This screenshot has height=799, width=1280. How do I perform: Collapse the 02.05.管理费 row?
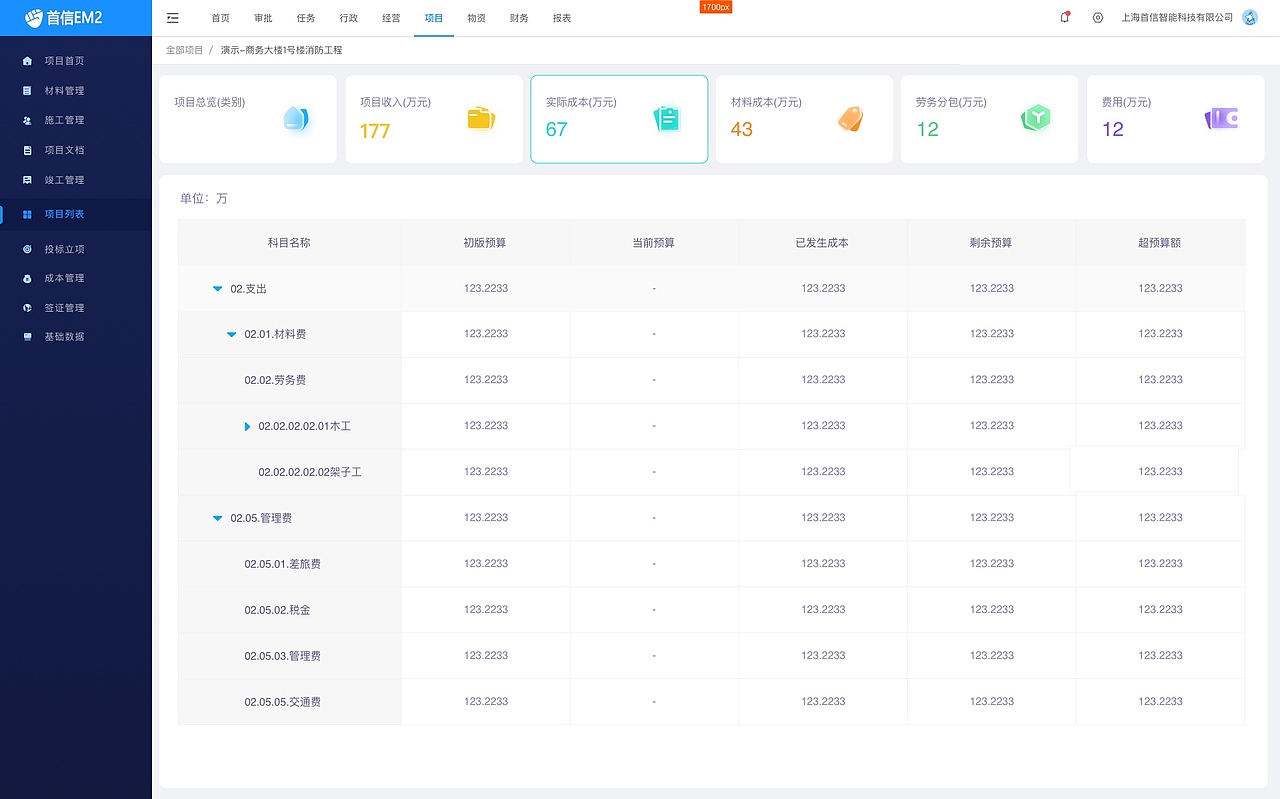217,518
